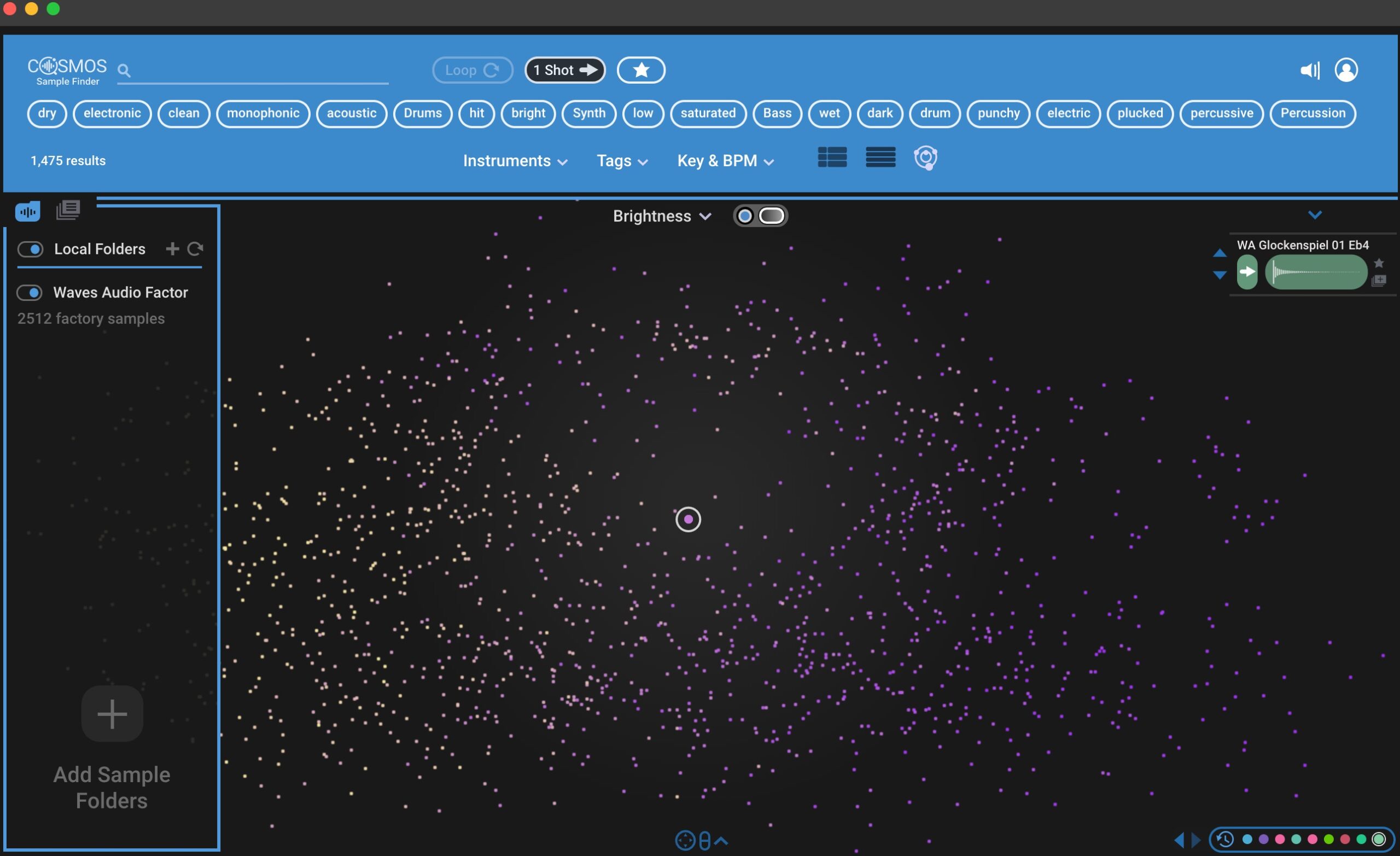This screenshot has width=1400, height=856.
Task: Select the 1 Shot filter
Action: click(x=565, y=71)
